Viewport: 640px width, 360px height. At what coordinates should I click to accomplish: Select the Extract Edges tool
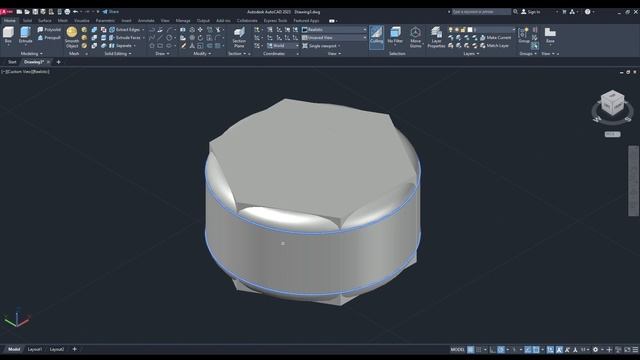(127, 30)
